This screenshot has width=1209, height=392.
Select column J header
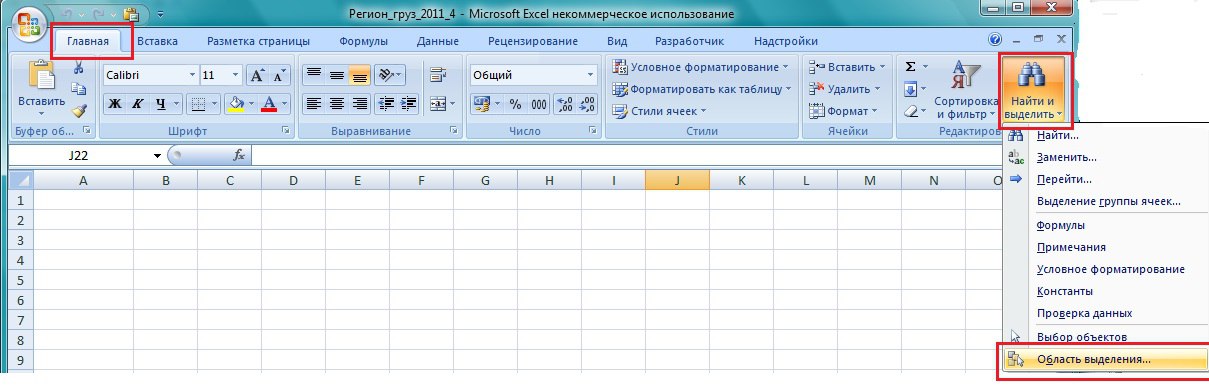[677, 181]
